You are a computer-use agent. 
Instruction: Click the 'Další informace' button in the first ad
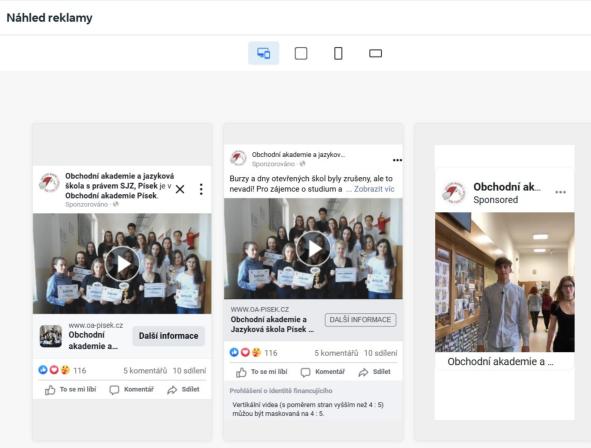tap(168, 336)
